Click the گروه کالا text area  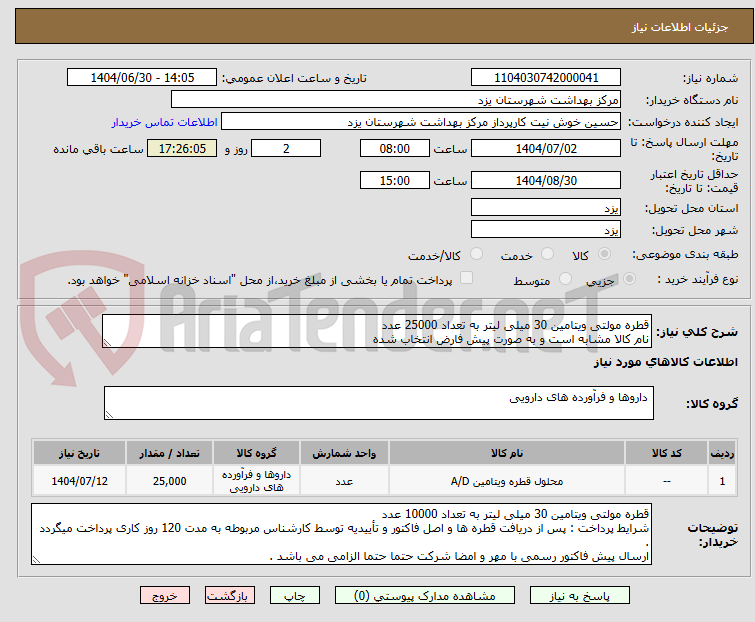tap(379, 403)
